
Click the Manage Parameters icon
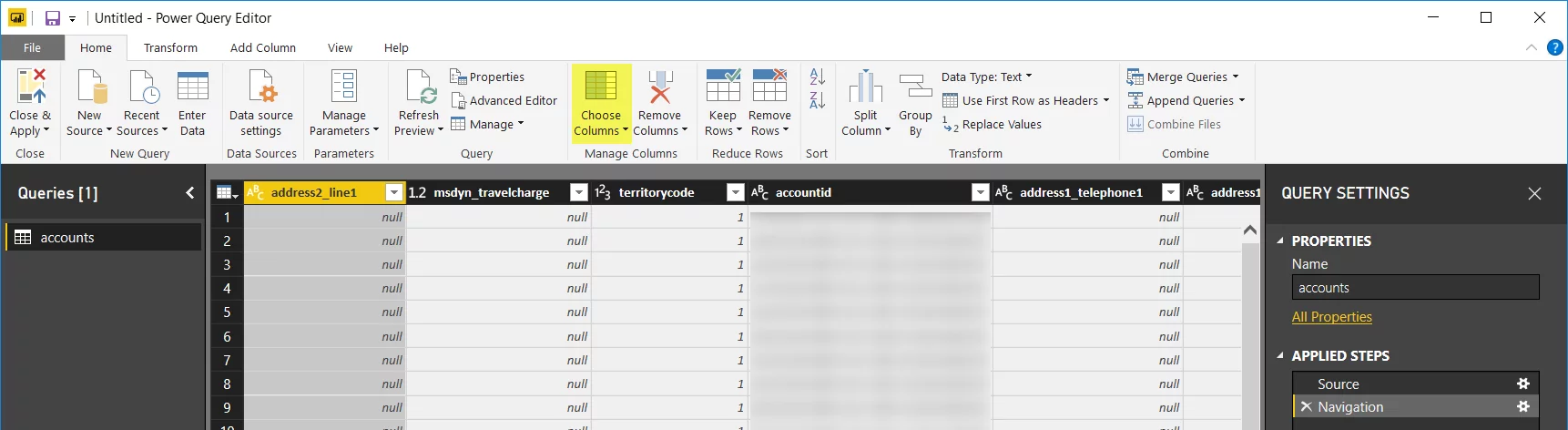tap(343, 87)
